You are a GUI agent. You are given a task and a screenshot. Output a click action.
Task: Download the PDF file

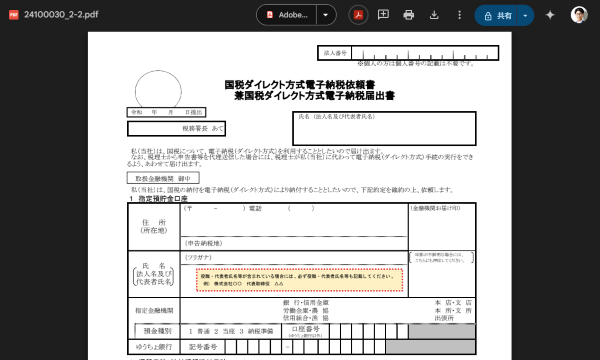coord(434,15)
